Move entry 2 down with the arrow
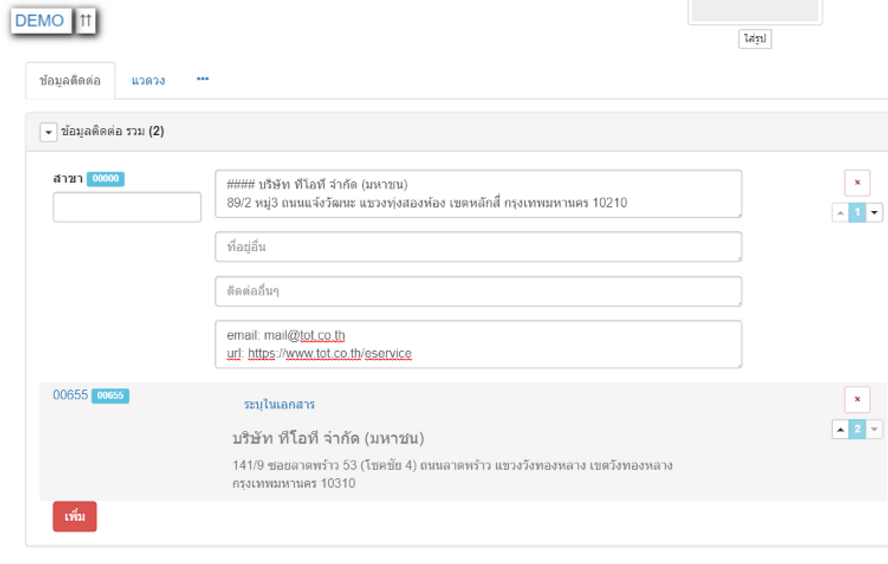Viewport: 888px width, 564px height. click(x=875, y=430)
